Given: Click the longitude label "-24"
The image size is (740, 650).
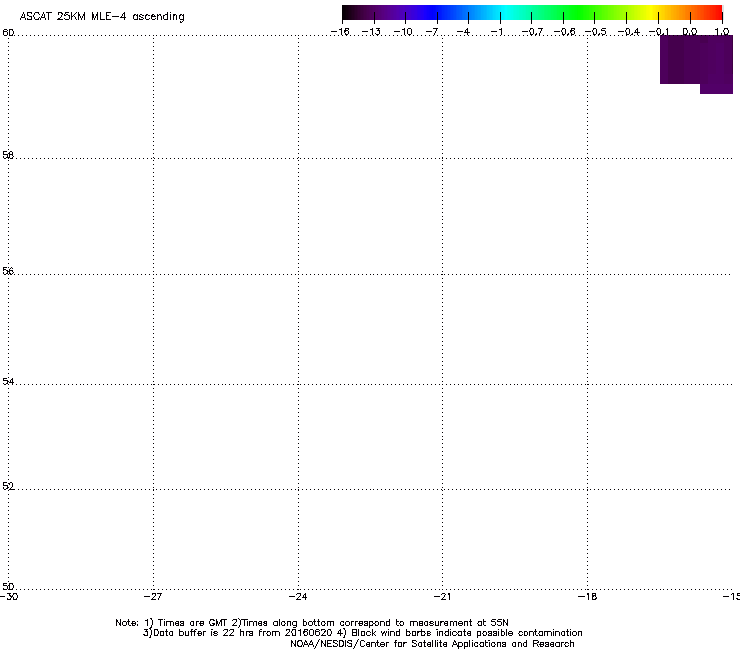Looking at the screenshot, I should pyautogui.click(x=298, y=597).
